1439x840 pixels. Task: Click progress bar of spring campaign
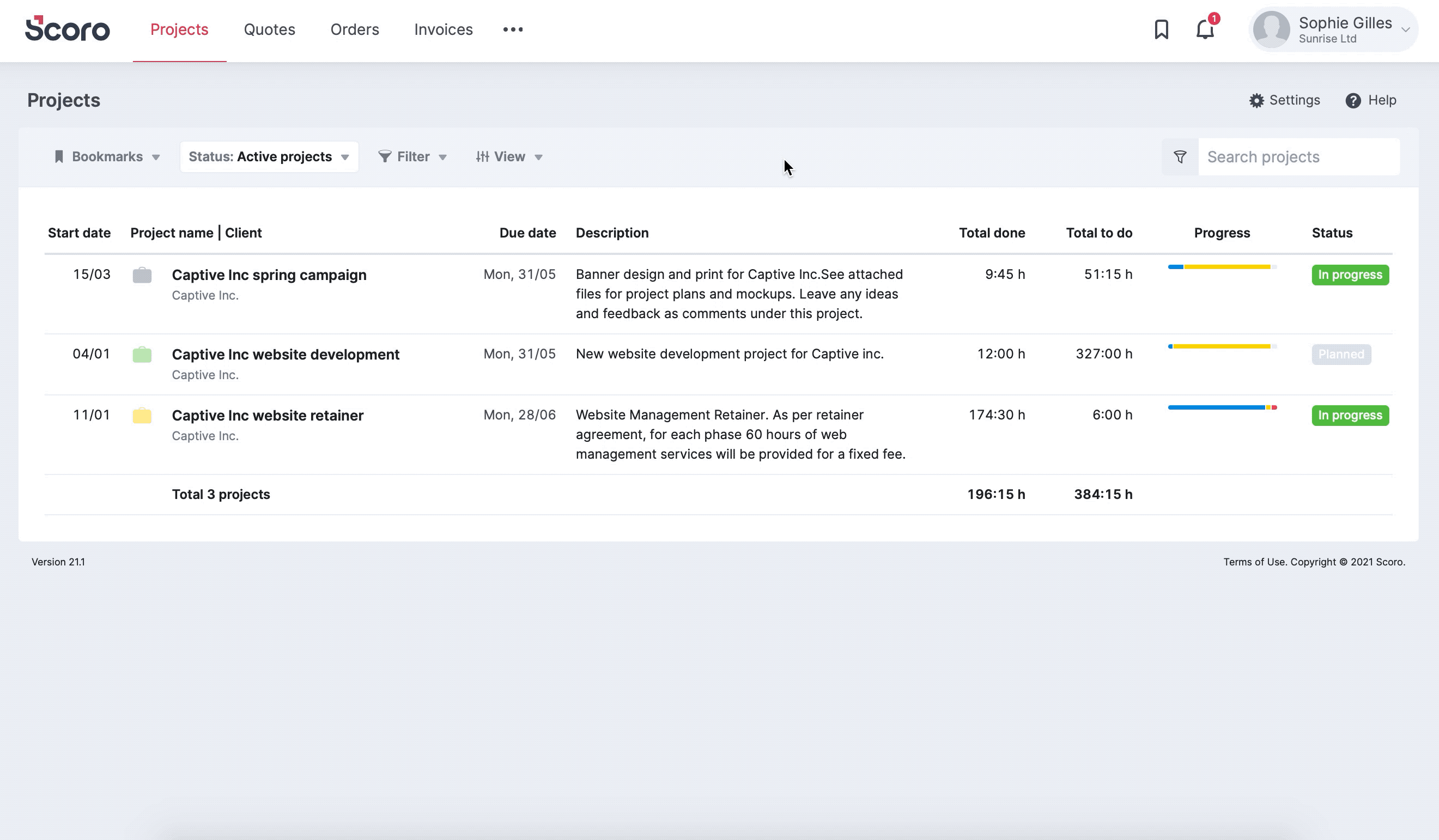(1222, 267)
